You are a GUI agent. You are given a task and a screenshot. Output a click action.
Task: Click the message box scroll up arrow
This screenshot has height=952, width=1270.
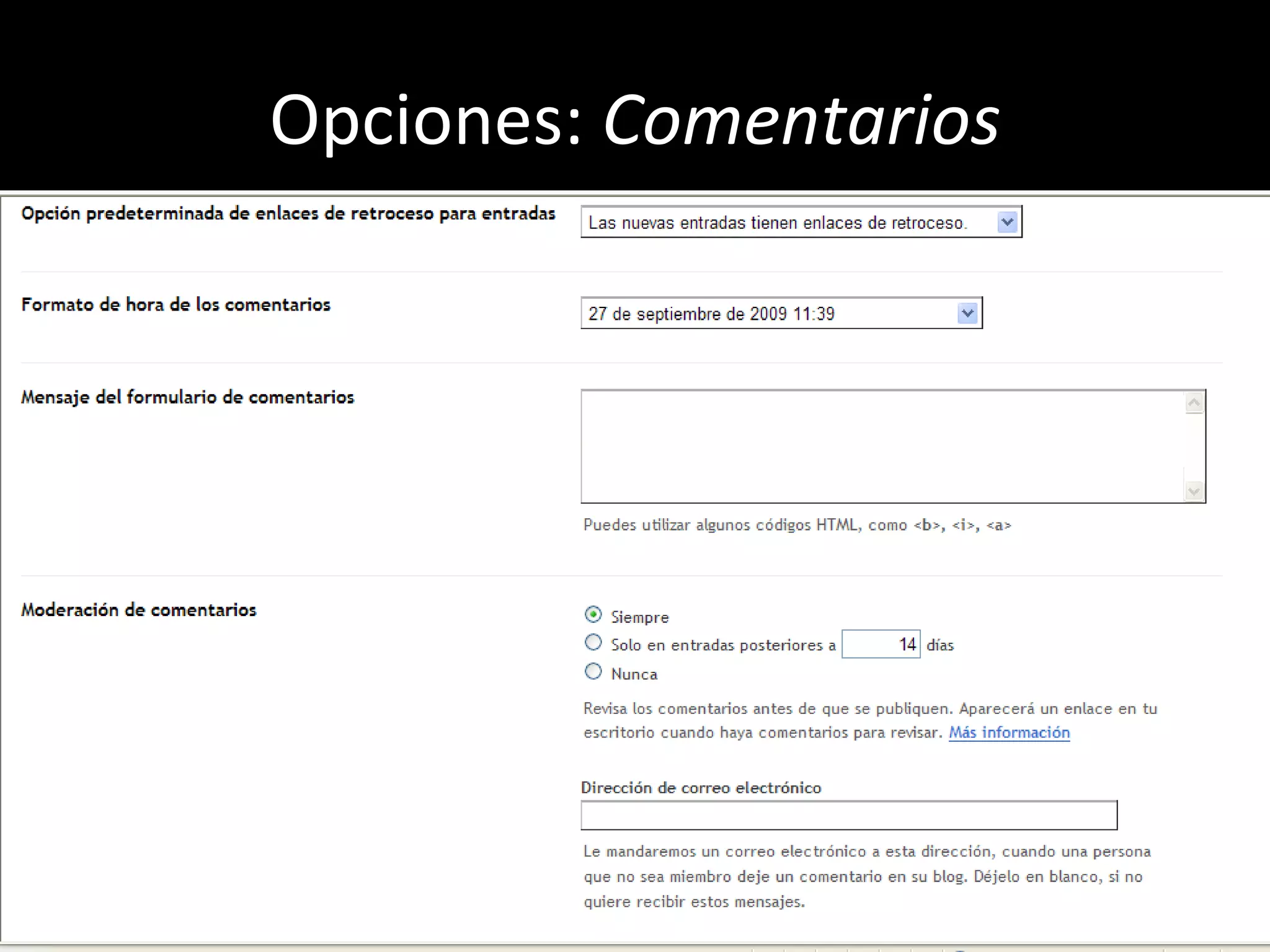click(1194, 403)
